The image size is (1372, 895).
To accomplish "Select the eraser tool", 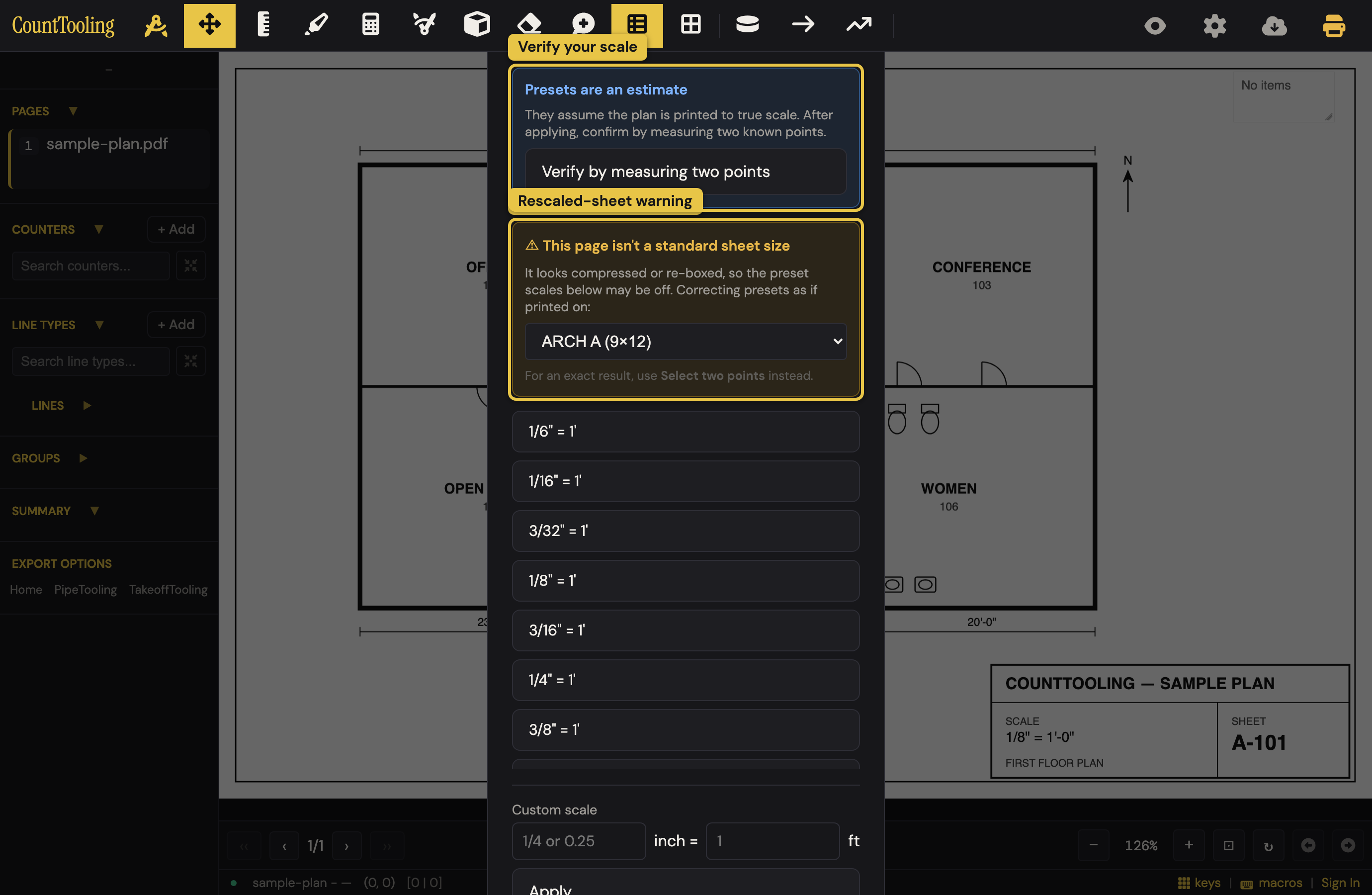I will pyautogui.click(x=529, y=23).
